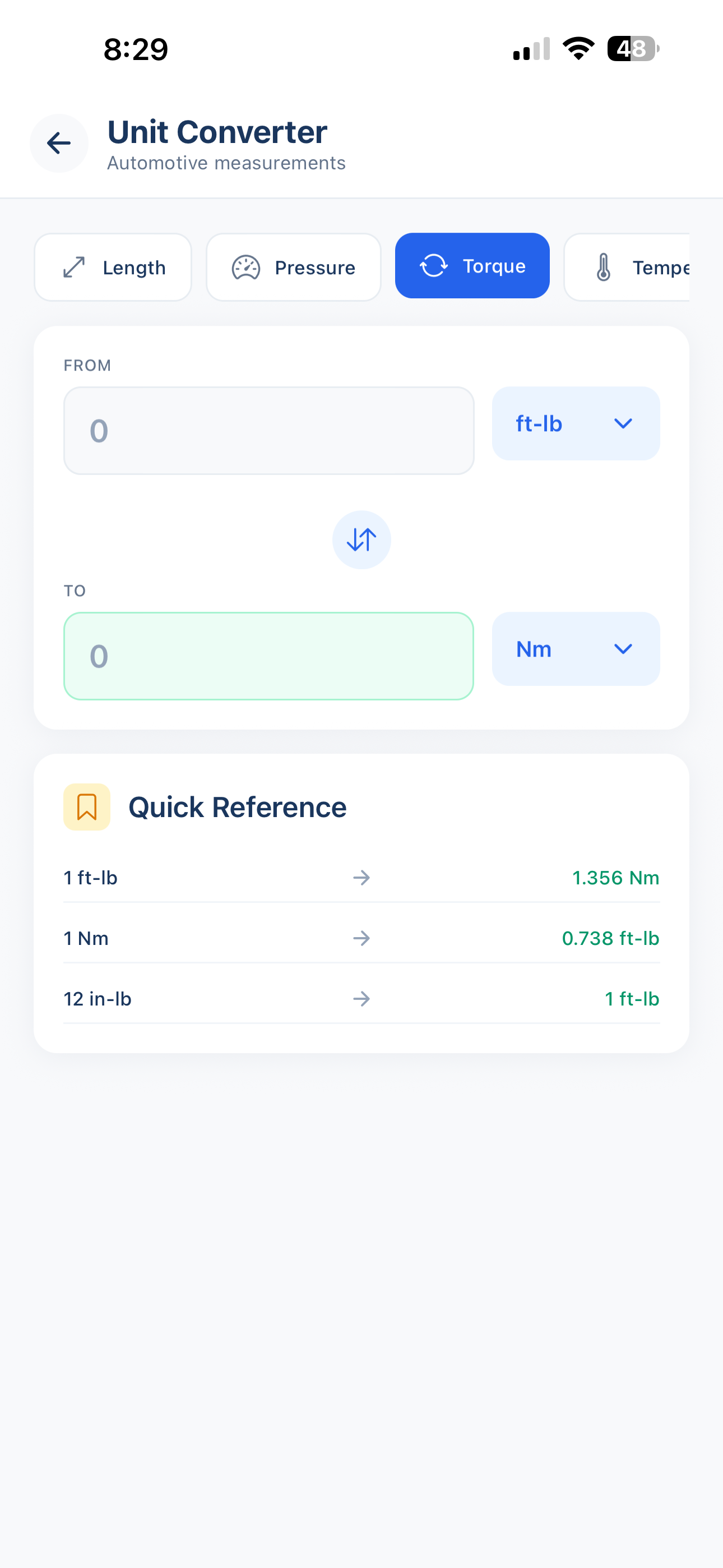Tap the FROM value input field
The width and height of the screenshot is (723, 1568).
click(x=268, y=431)
